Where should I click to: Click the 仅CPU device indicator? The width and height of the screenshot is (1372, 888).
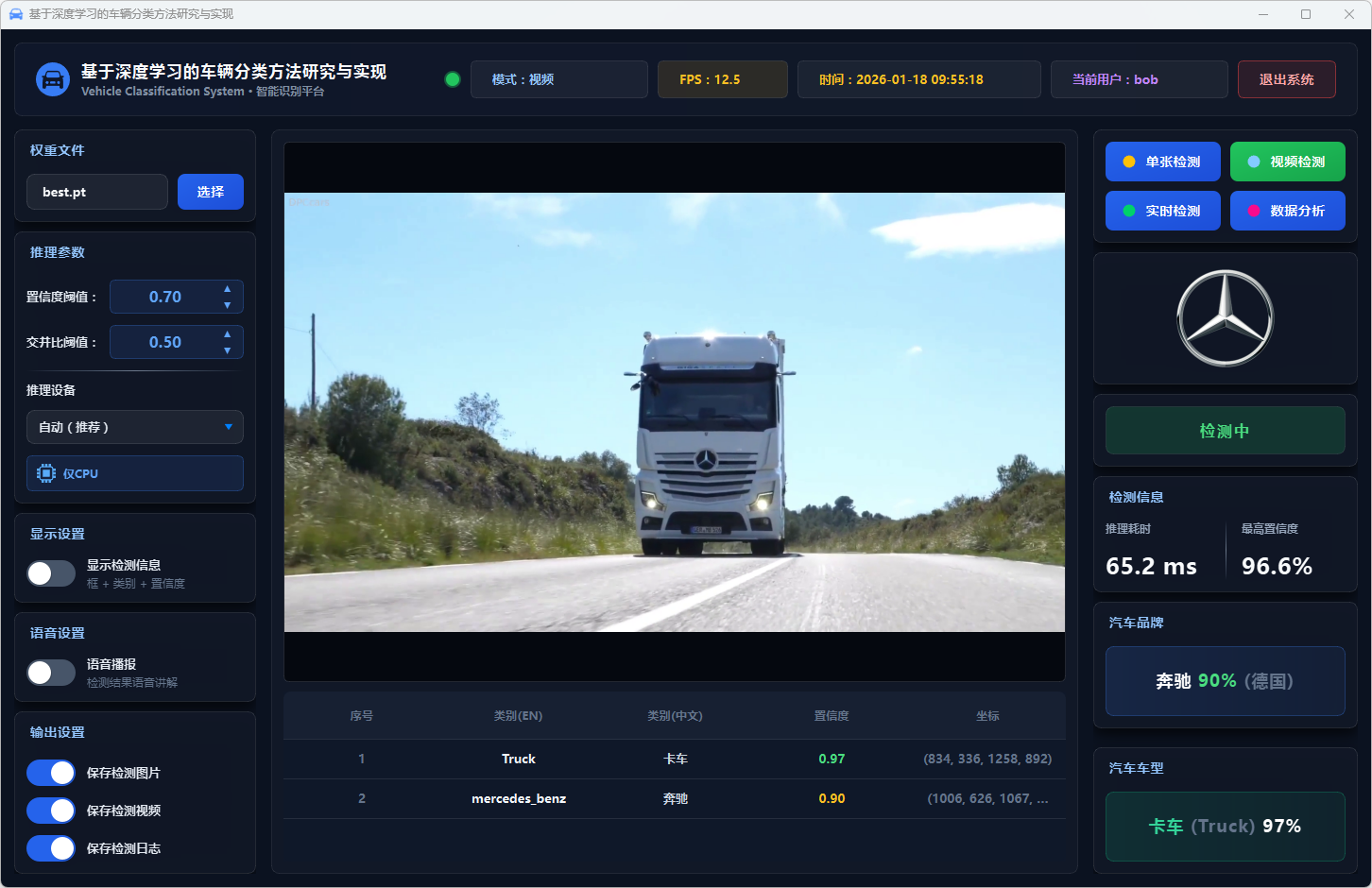tap(135, 473)
